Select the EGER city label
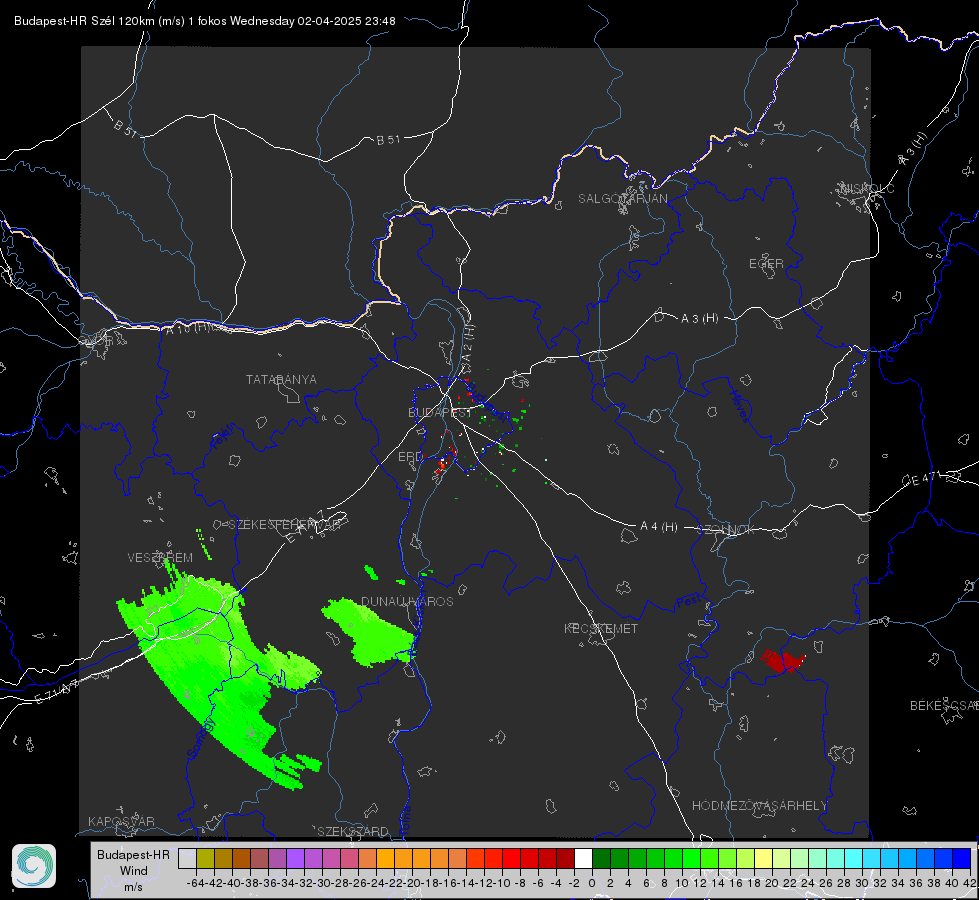 click(x=766, y=264)
